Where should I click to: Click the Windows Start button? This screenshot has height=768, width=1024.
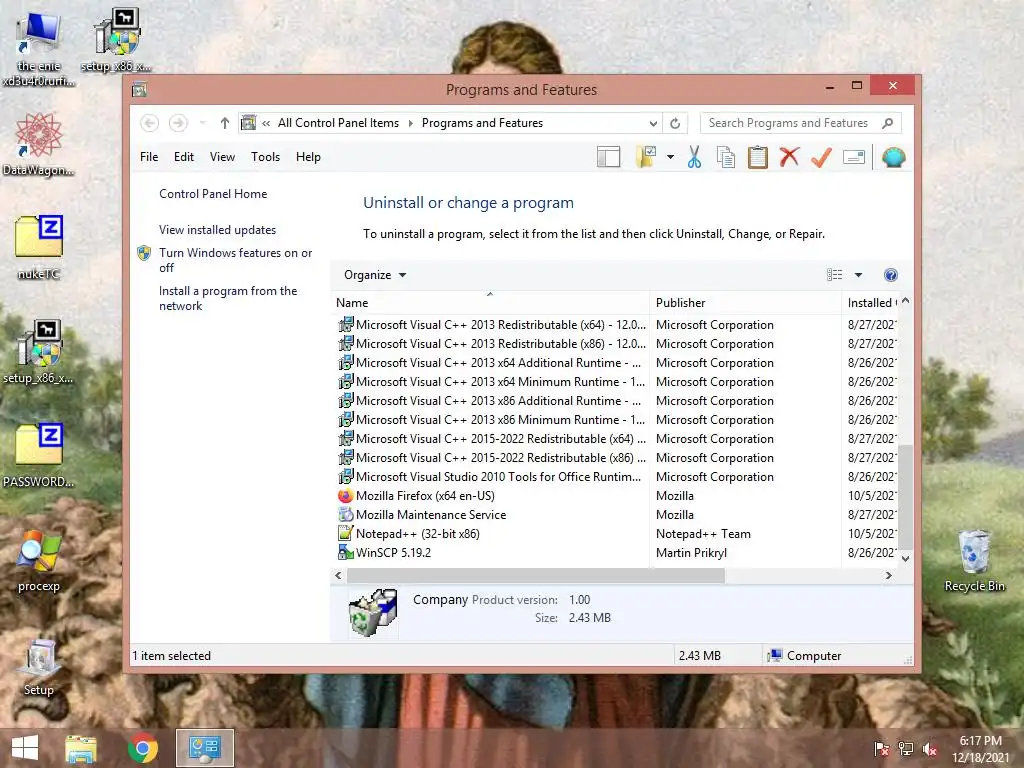[x=25, y=748]
